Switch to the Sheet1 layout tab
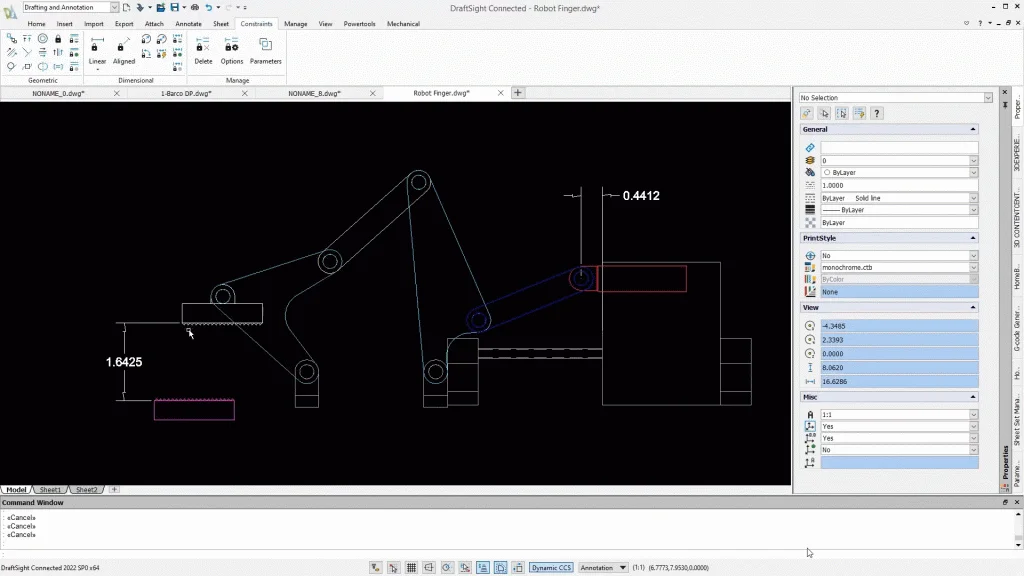1024x576 pixels. pos(50,490)
